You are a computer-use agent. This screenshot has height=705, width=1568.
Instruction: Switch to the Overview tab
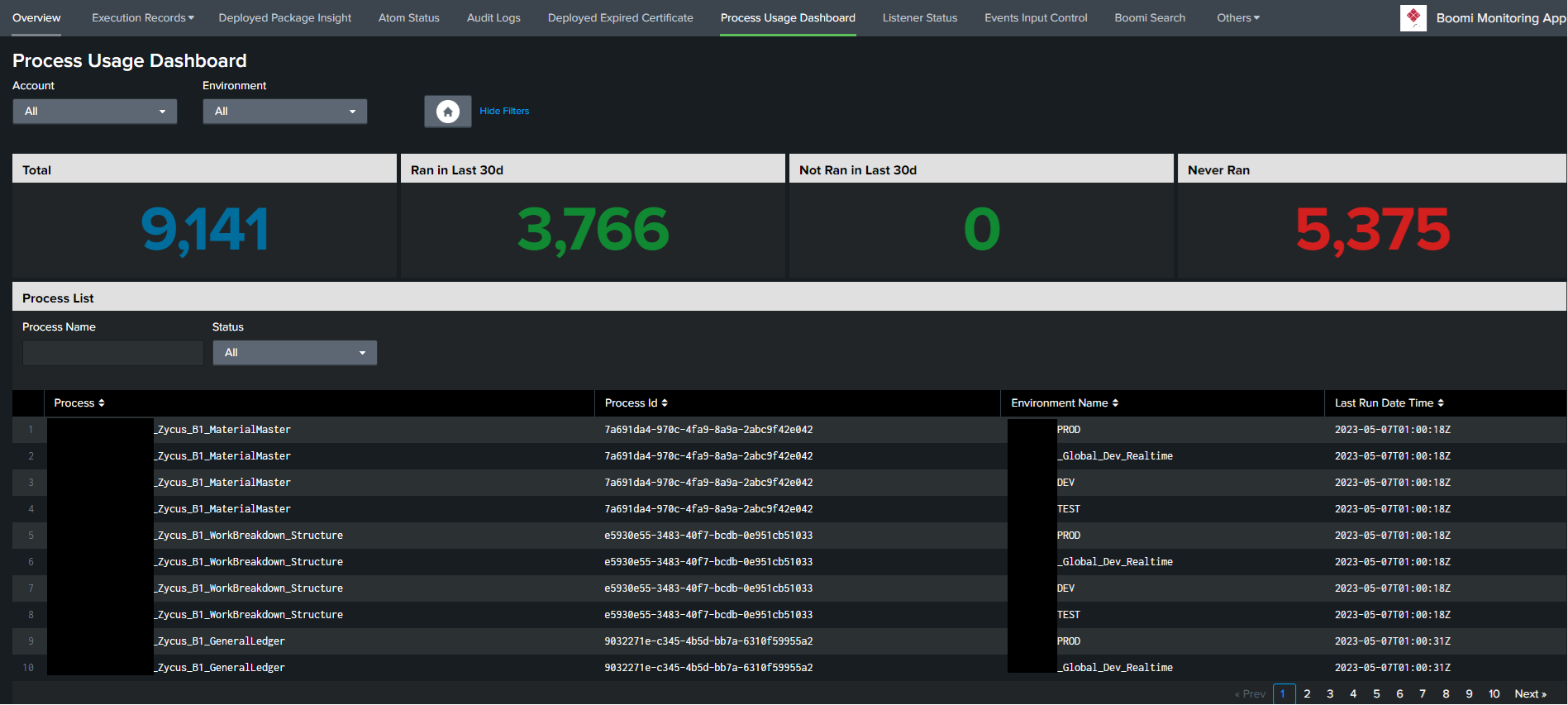pyautogui.click(x=36, y=18)
